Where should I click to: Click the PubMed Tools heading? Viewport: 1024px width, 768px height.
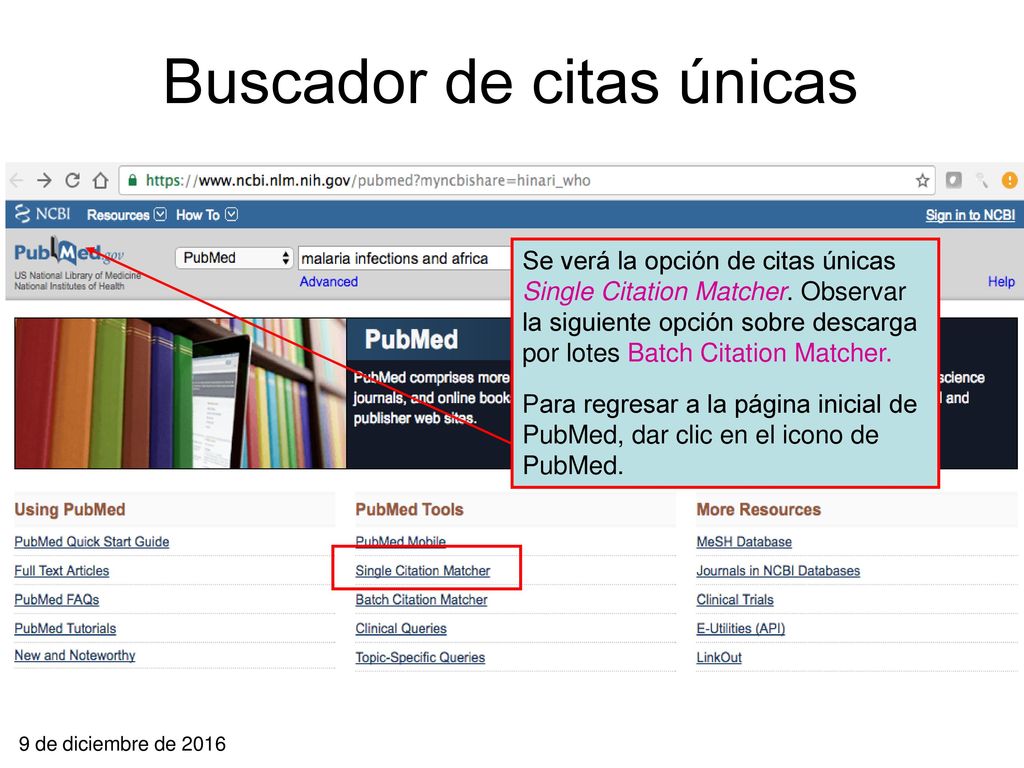[409, 509]
